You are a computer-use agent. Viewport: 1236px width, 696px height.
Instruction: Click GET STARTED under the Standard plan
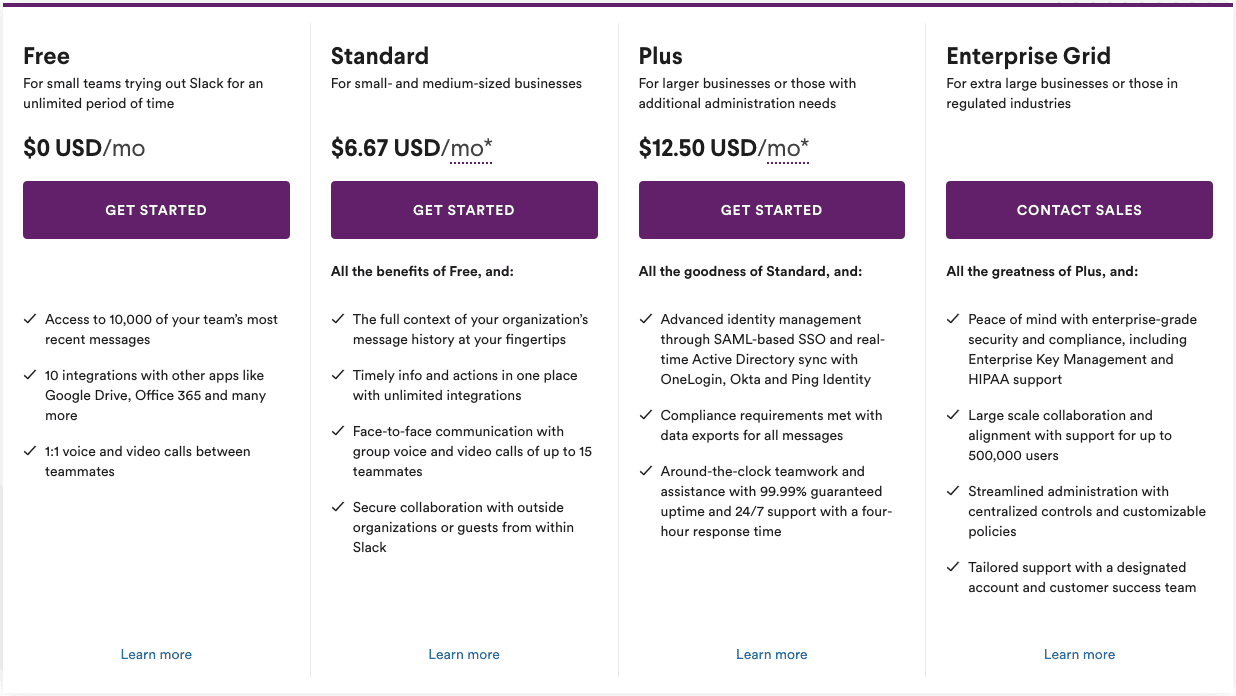click(x=464, y=210)
